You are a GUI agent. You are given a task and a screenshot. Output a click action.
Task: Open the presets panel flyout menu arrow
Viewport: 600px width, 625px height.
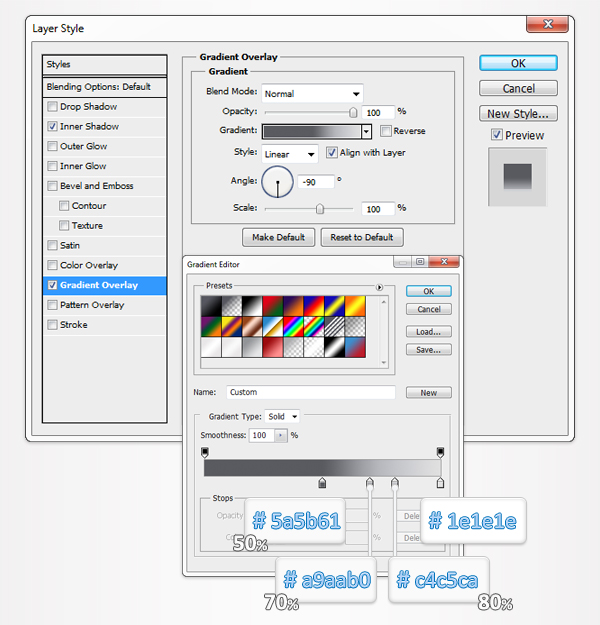coord(380,288)
